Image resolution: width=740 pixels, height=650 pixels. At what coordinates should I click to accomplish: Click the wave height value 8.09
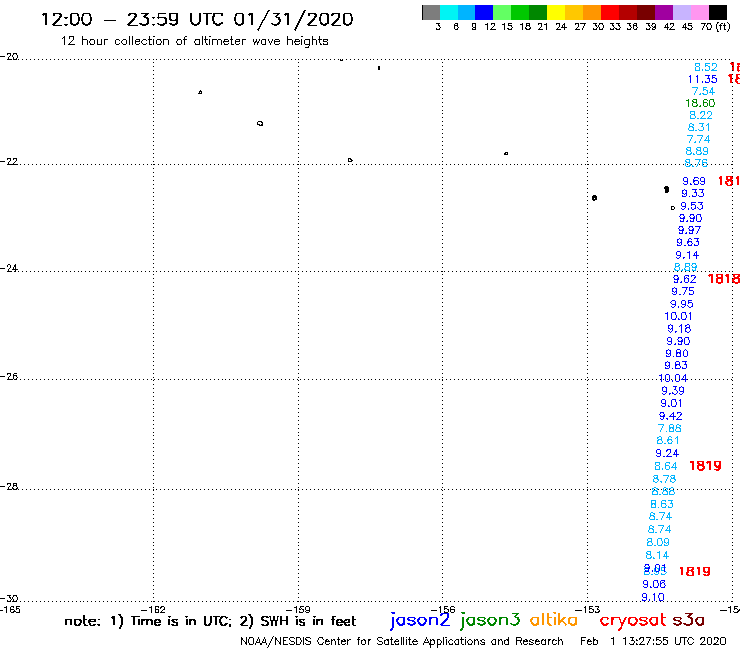pos(658,542)
